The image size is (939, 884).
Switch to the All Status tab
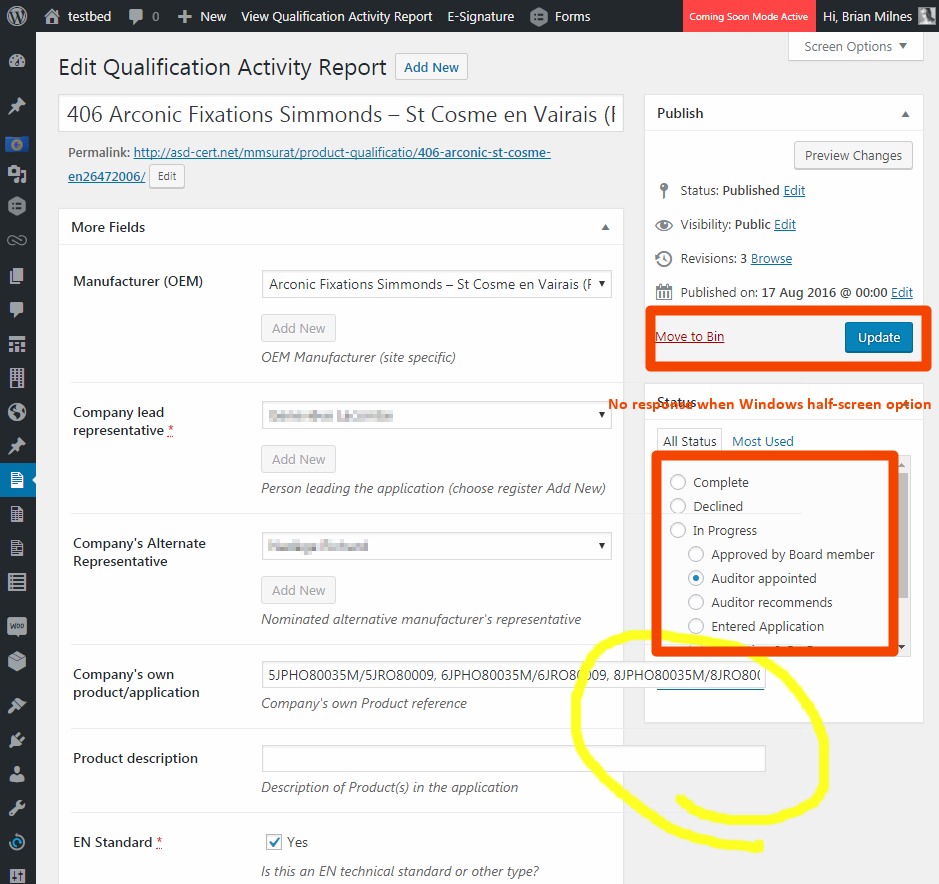pos(689,441)
